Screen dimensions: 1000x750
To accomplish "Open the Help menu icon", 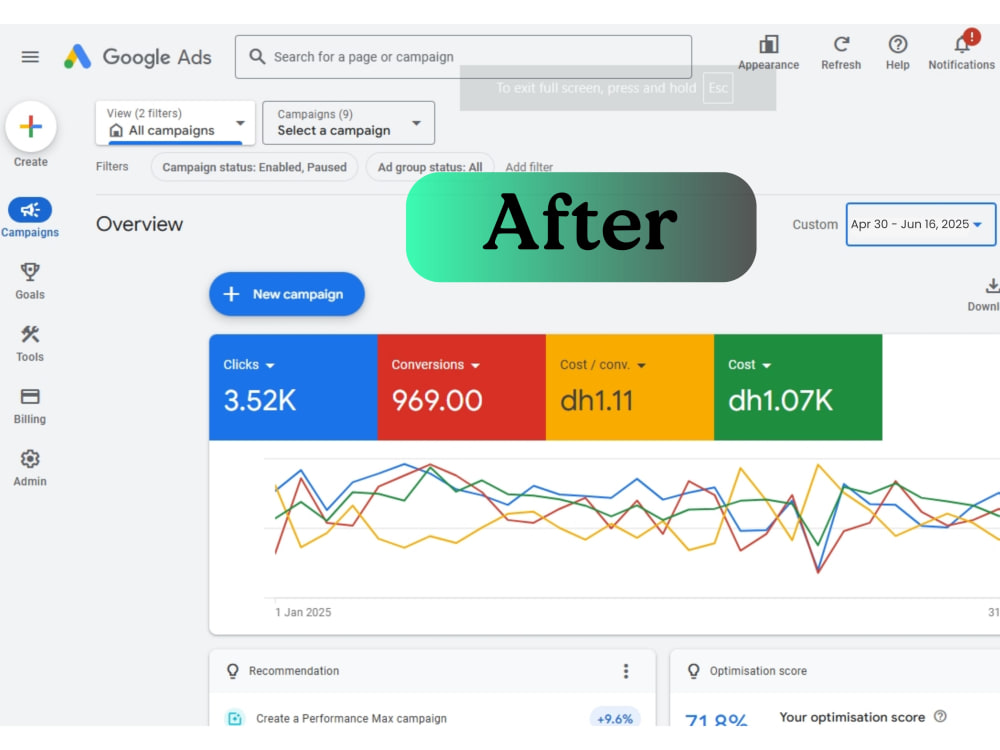I will point(897,52).
